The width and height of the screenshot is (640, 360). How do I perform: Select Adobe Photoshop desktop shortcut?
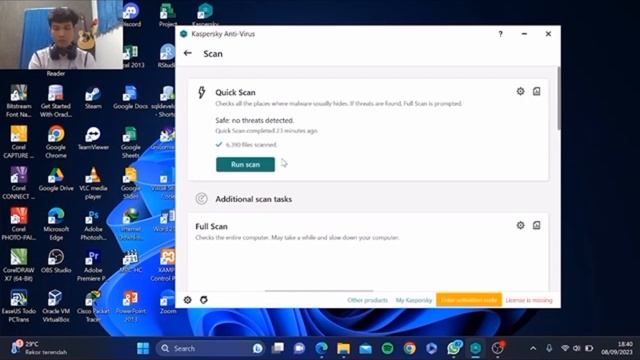(x=93, y=224)
